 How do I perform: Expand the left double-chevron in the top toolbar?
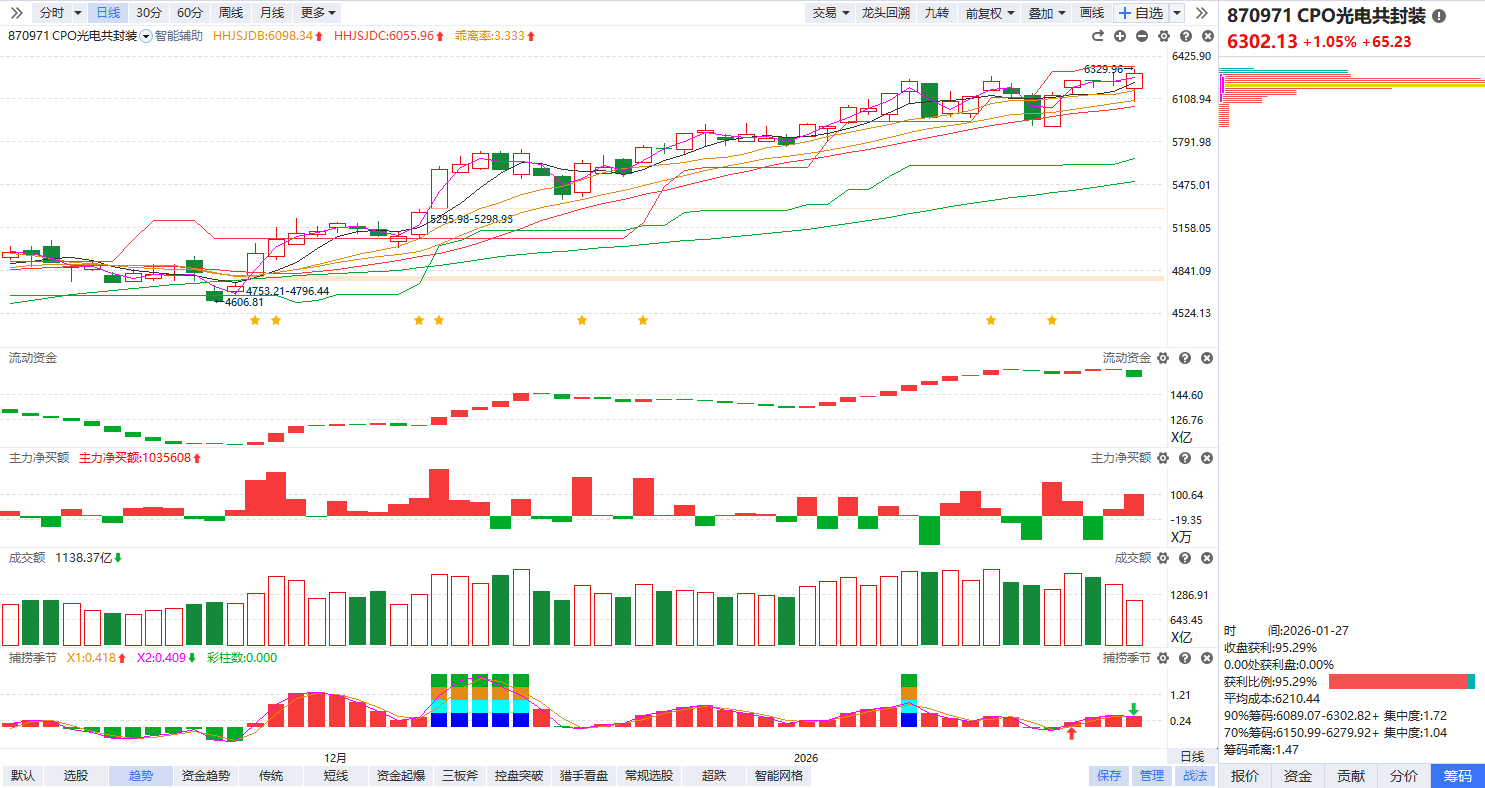point(16,13)
